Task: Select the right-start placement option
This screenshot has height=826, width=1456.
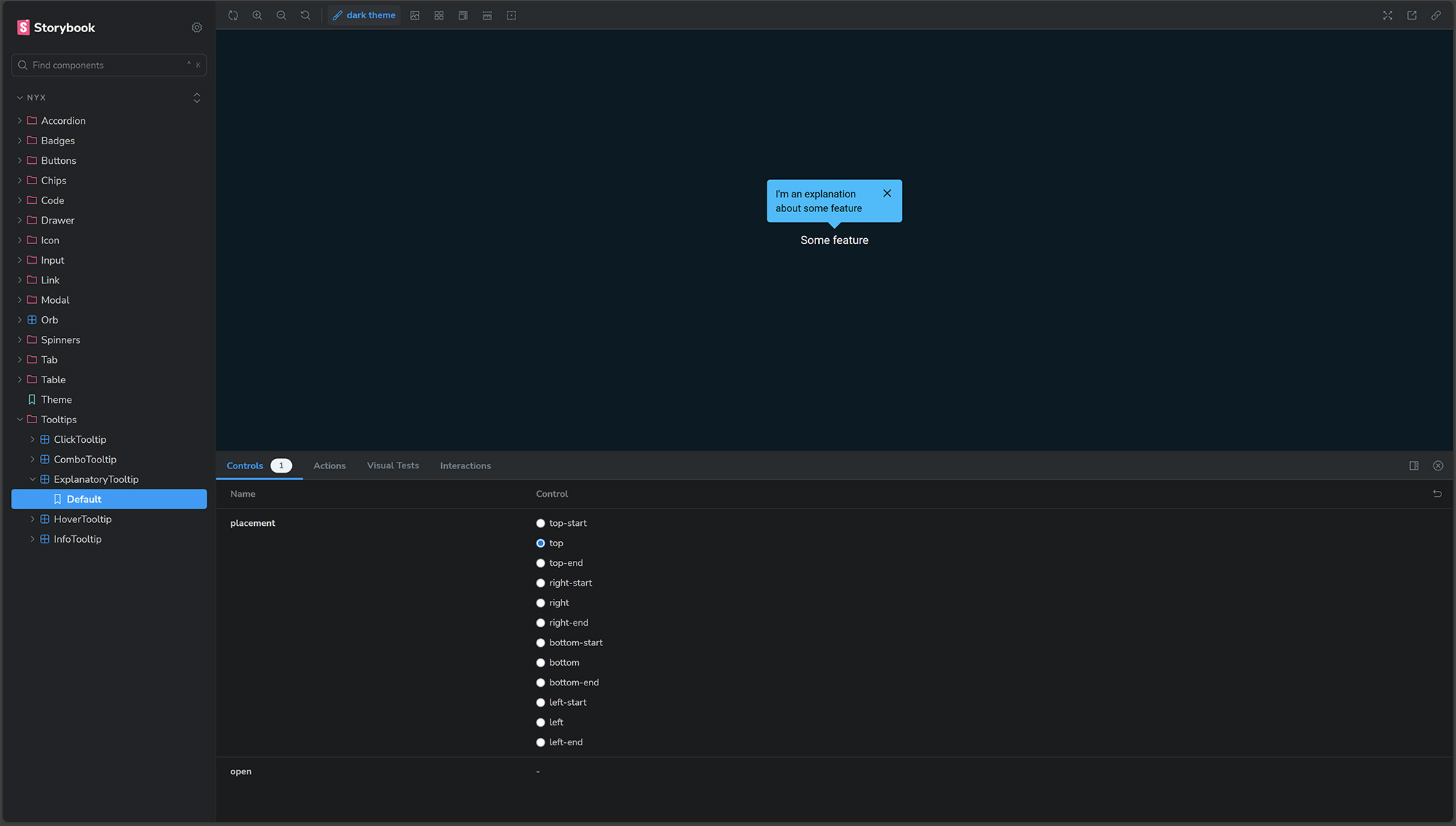Action: [x=540, y=583]
